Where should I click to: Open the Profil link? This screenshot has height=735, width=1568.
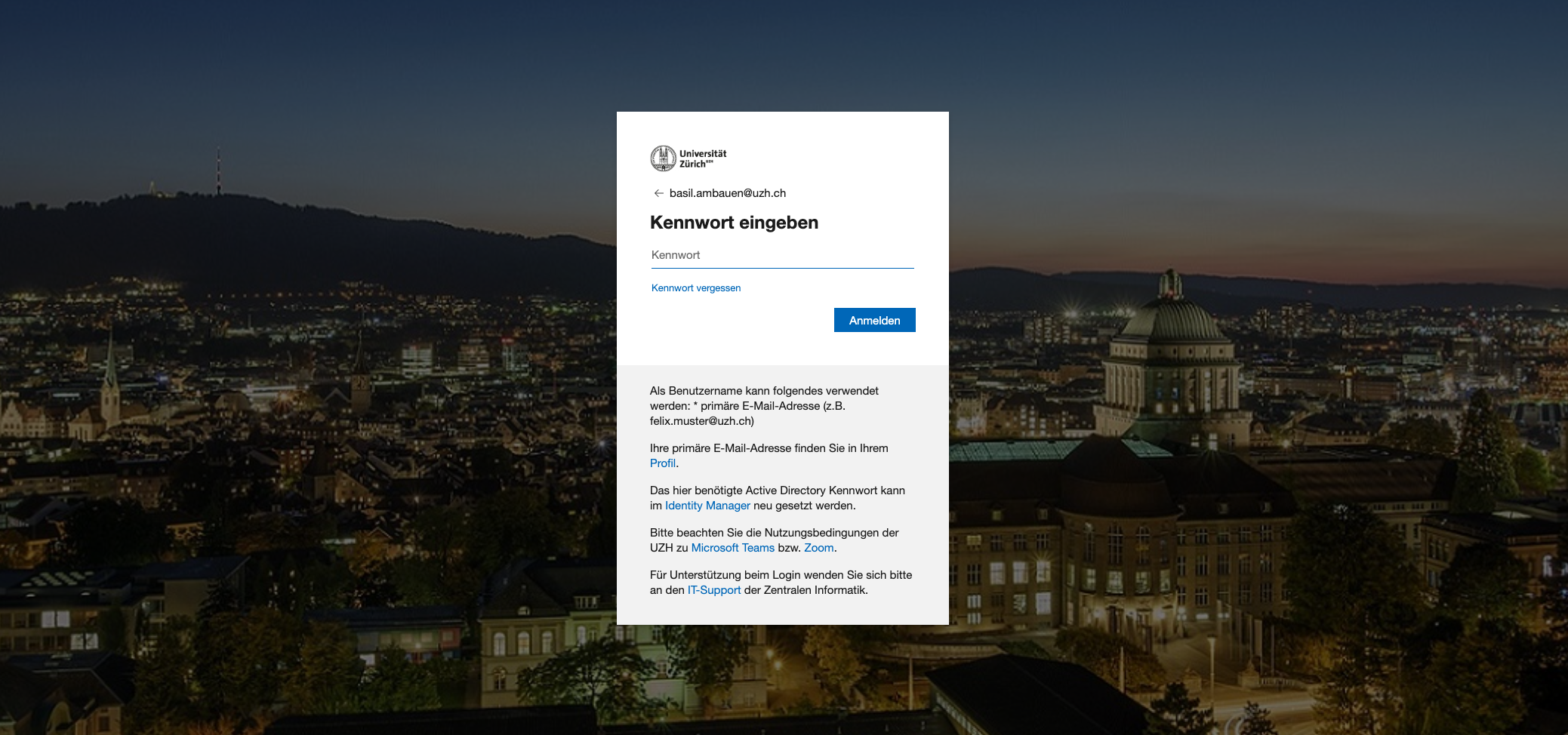pos(662,463)
